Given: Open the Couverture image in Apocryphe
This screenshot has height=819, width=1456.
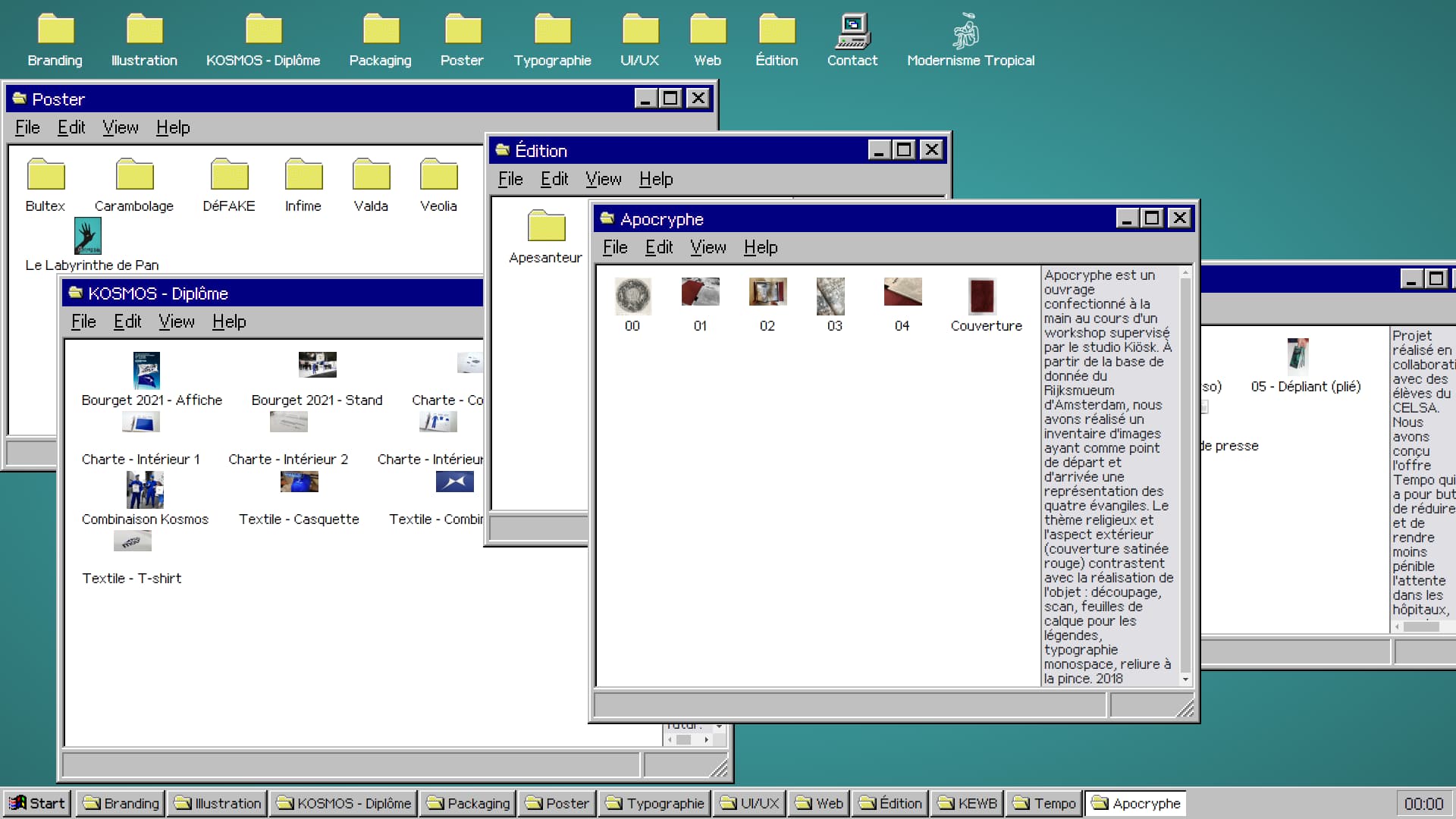Looking at the screenshot, I should tap(982, 297).
